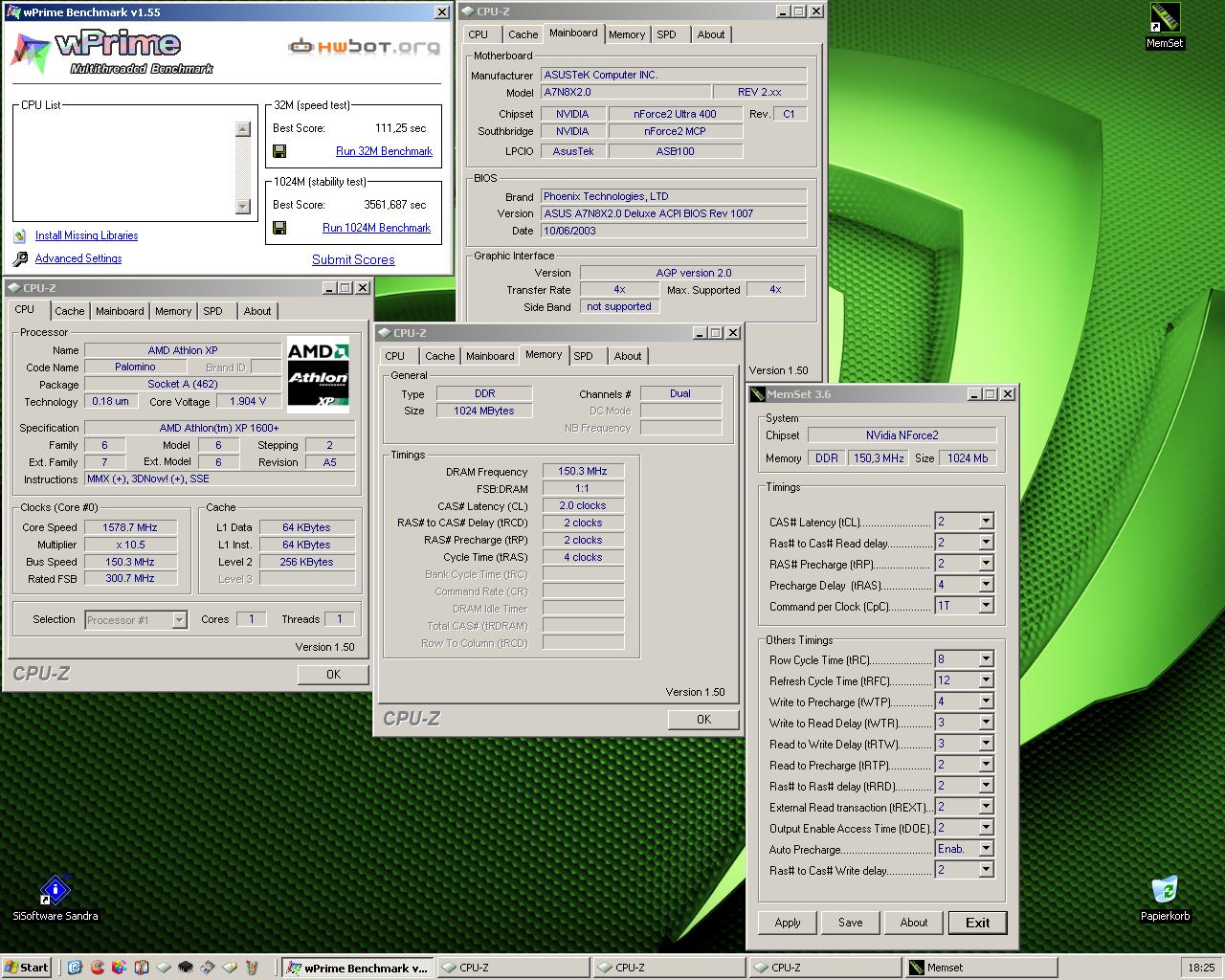Click inside the empty CPU List box
Viewport: 1225px width, 980px height.
click(x=124, y=167)
